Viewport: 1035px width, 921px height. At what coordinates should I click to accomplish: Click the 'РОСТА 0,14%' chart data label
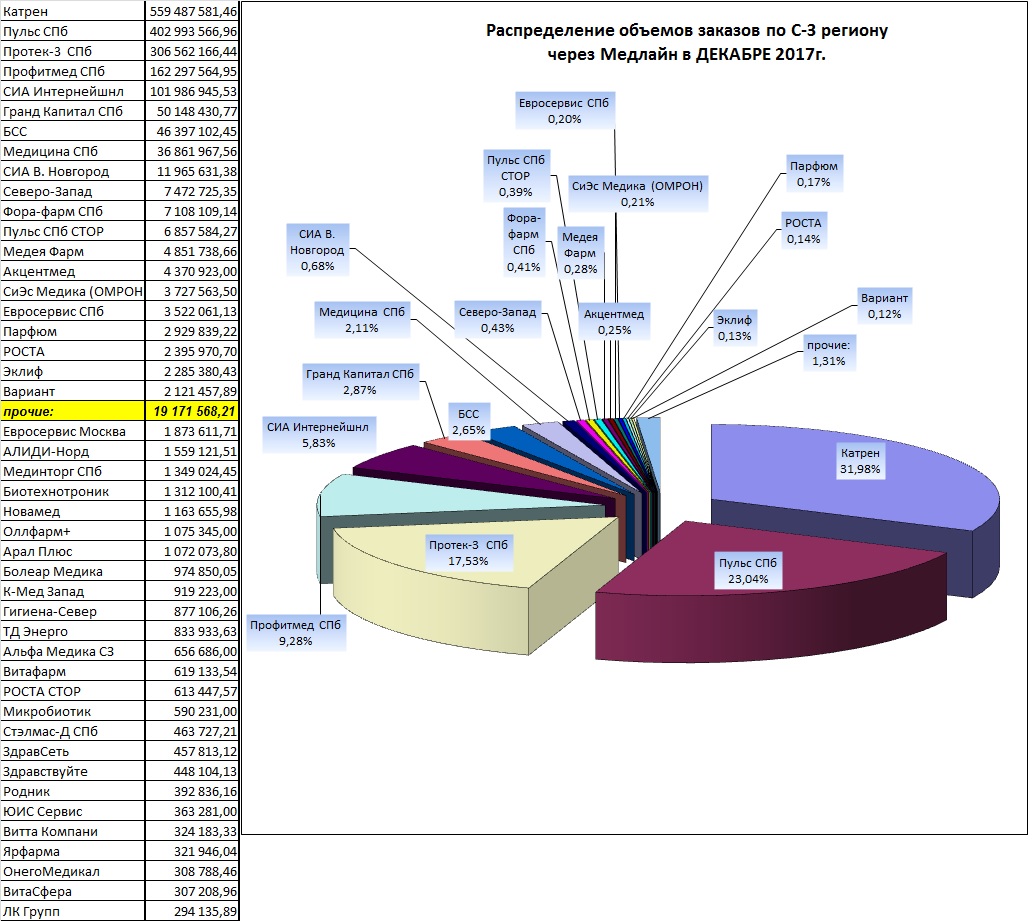point(803,231)
